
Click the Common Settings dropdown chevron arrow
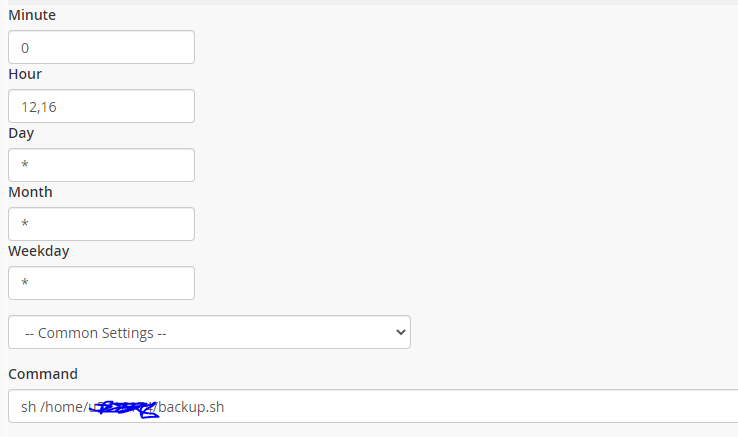[400, 332]
